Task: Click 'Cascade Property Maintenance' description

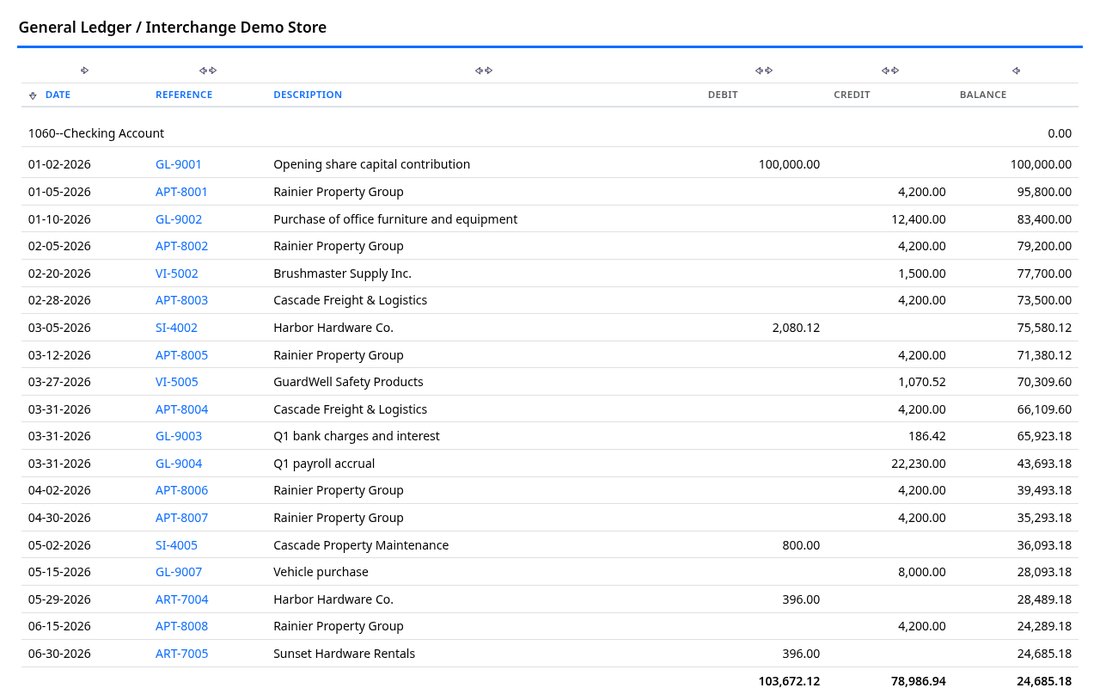Action: coord(361,545)
